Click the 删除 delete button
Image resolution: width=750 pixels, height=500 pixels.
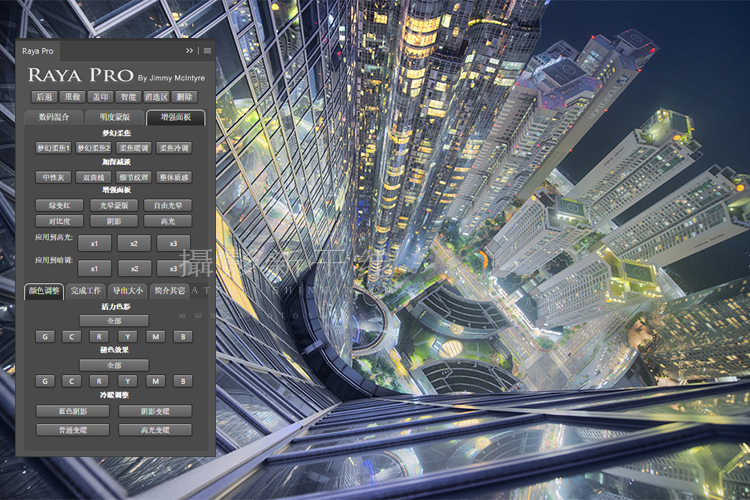(x=184, y=97)
